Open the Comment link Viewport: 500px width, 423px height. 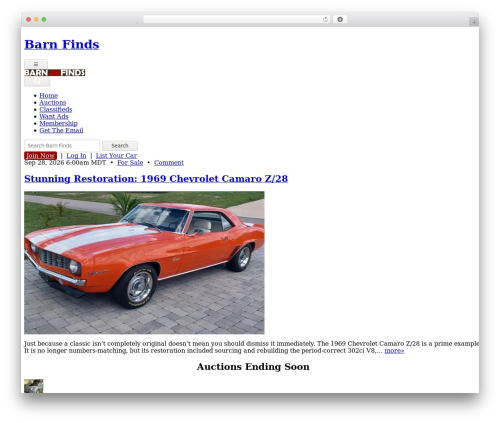(169, 163)
